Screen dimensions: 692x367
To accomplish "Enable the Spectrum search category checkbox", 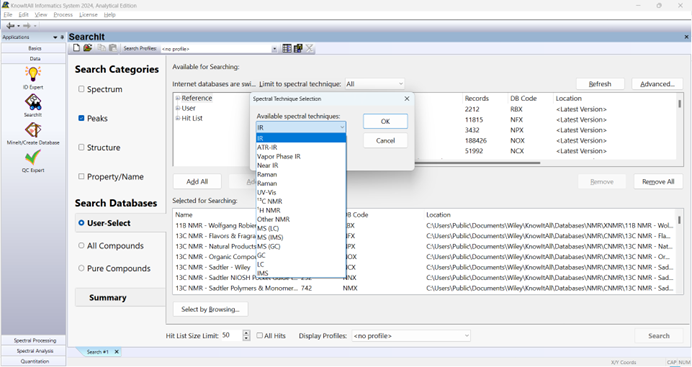I will (x=81, y=89).
